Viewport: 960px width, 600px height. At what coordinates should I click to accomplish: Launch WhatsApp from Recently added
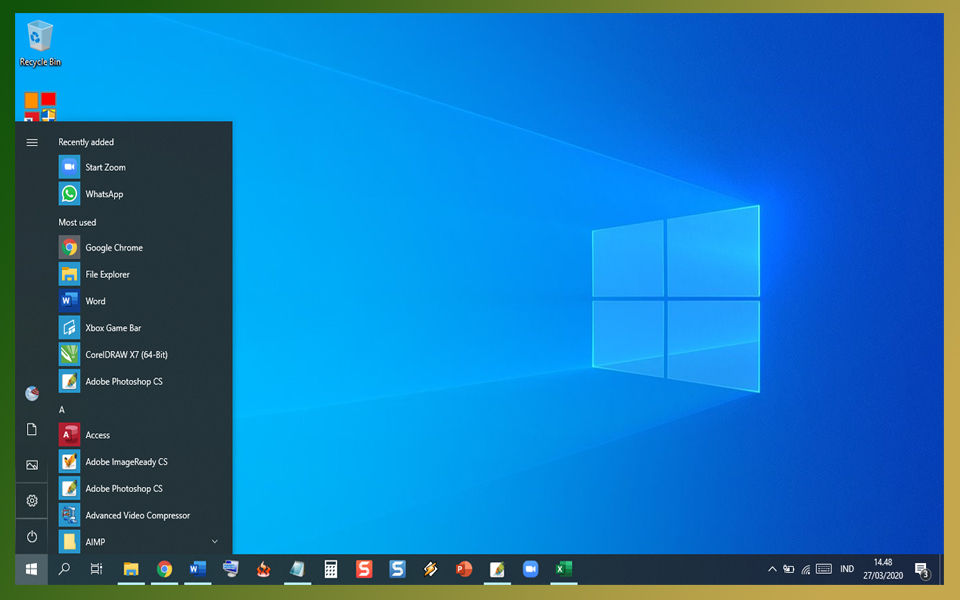tap(103, 193)
